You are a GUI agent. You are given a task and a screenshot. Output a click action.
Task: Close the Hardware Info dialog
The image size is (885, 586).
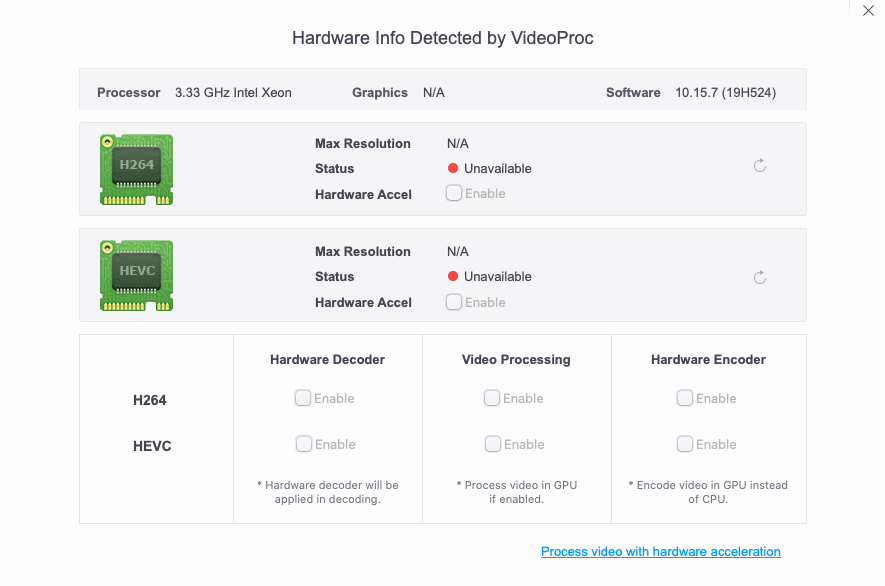tap(868, 11)
